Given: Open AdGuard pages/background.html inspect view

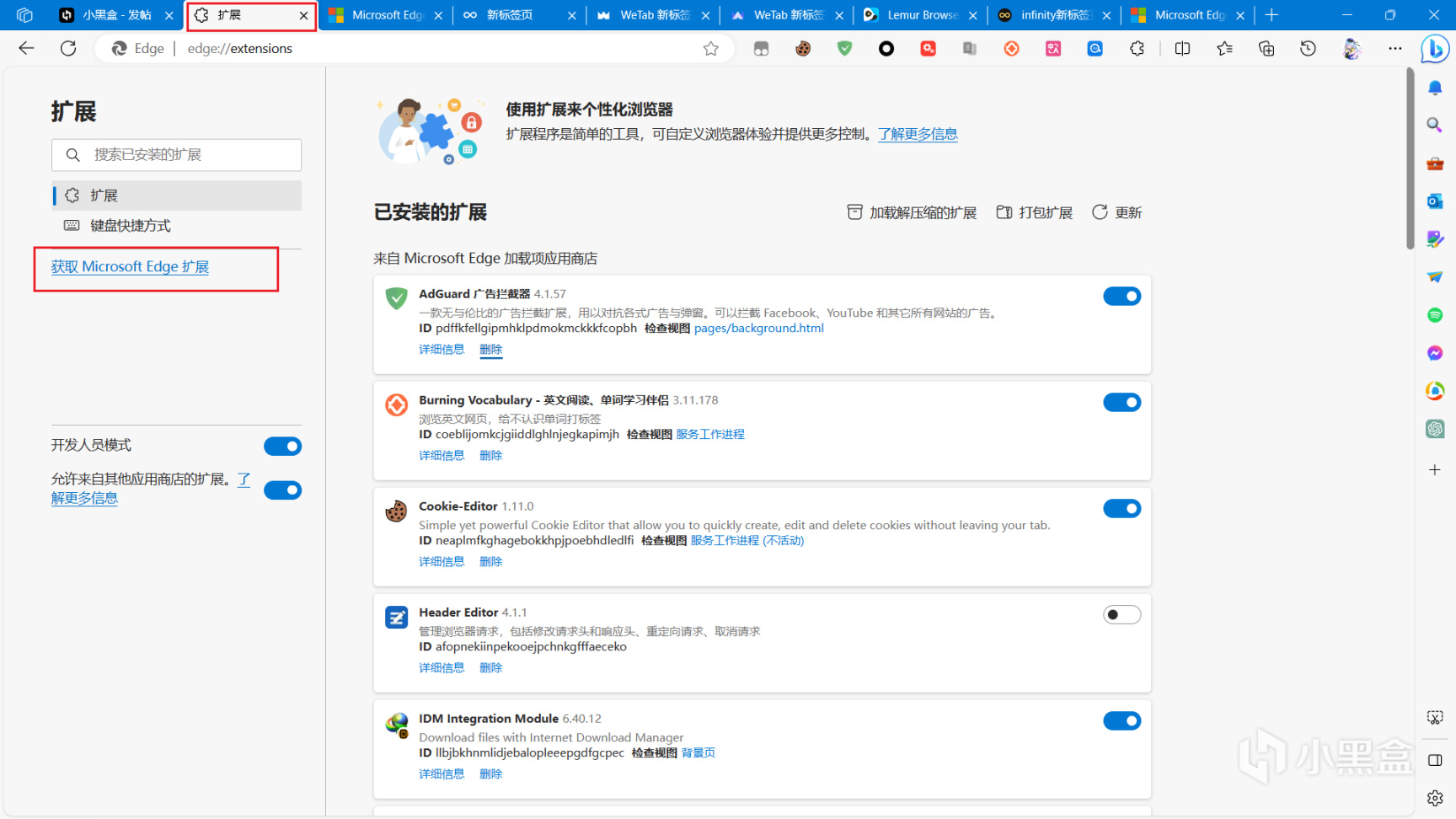Looking at the screenshot, I should coord(758,329).
